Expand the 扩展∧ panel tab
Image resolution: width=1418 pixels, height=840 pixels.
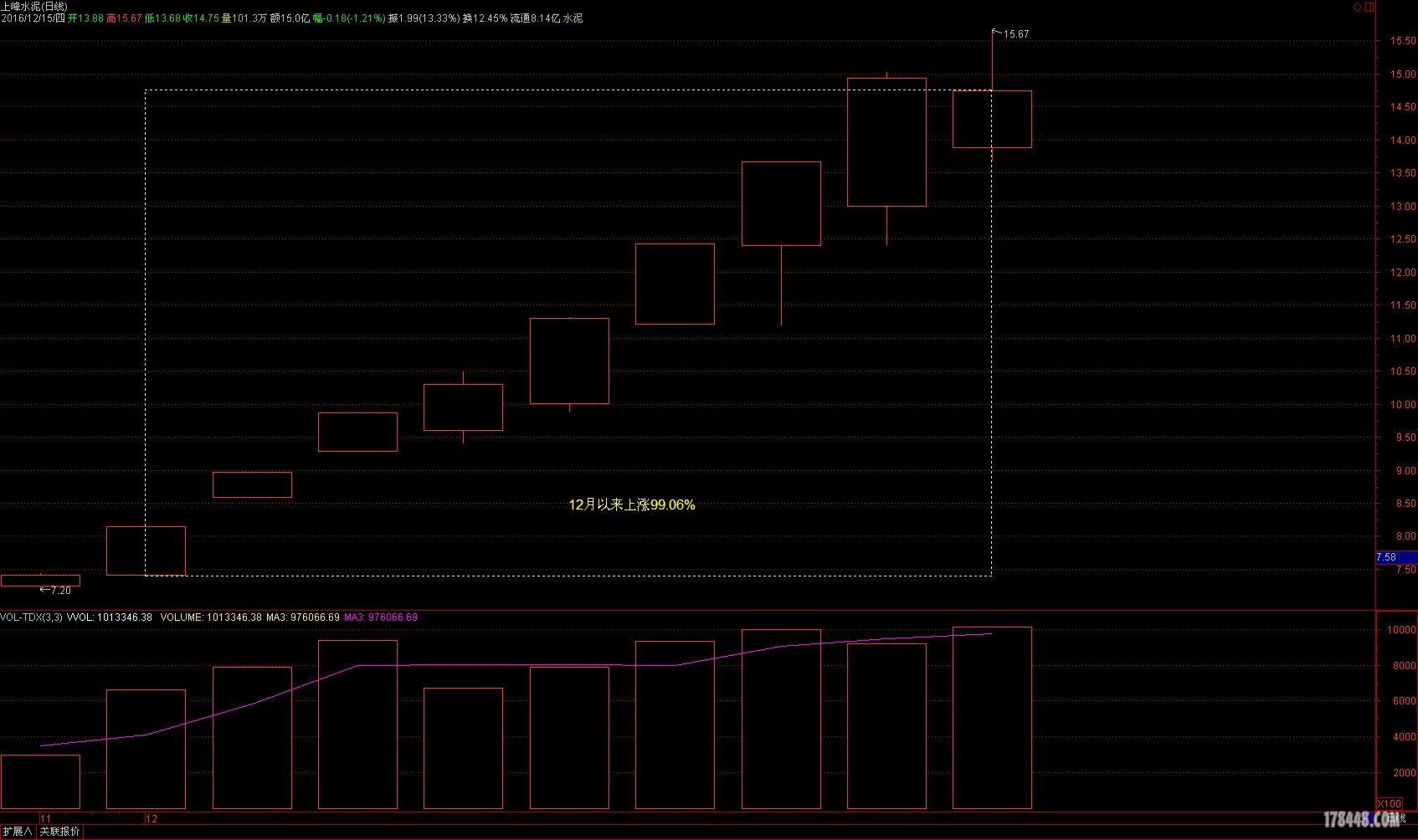pos(17,832)
